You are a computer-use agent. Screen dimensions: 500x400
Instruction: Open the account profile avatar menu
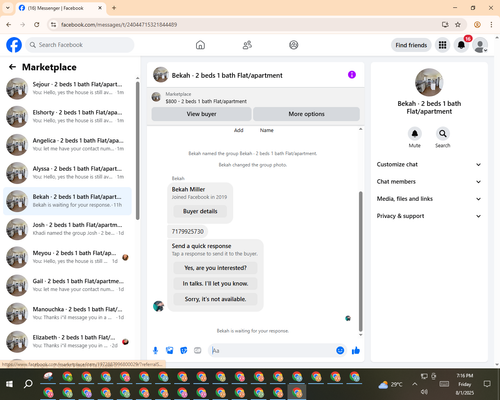pyautogui.click(x=480, y=45)
